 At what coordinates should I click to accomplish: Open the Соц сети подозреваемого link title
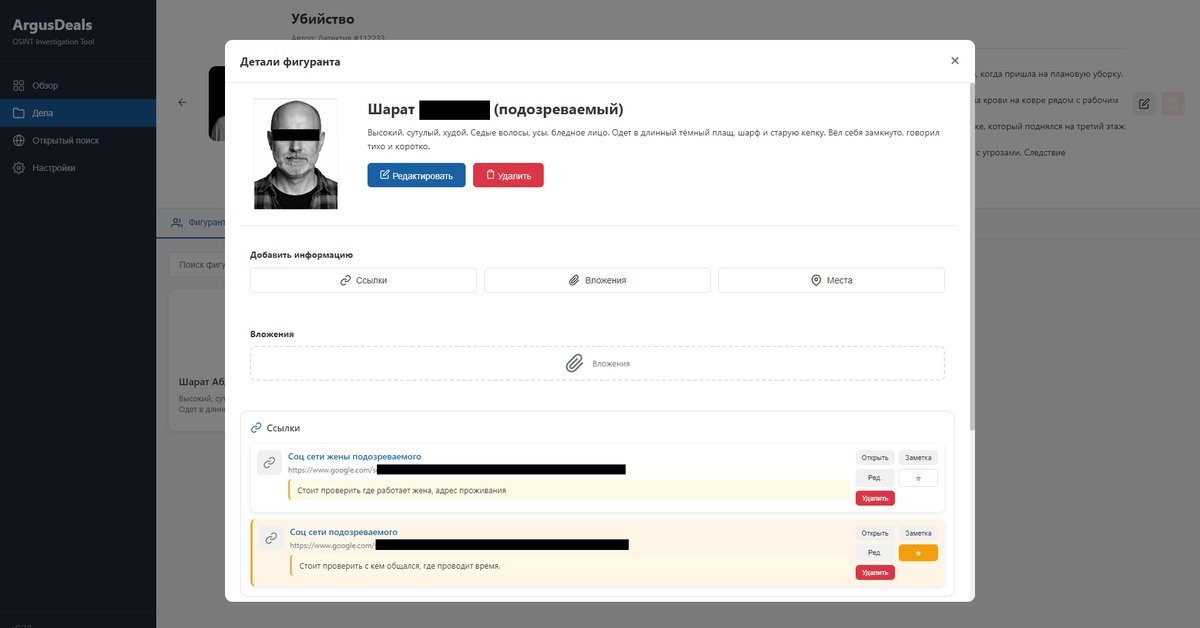(344, 532)
